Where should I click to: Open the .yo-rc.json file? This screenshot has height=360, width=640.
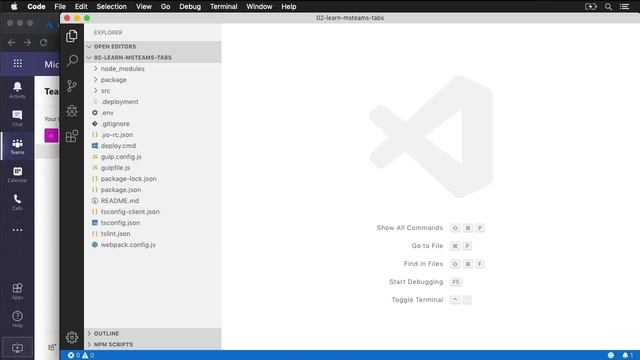coord(153,135)
